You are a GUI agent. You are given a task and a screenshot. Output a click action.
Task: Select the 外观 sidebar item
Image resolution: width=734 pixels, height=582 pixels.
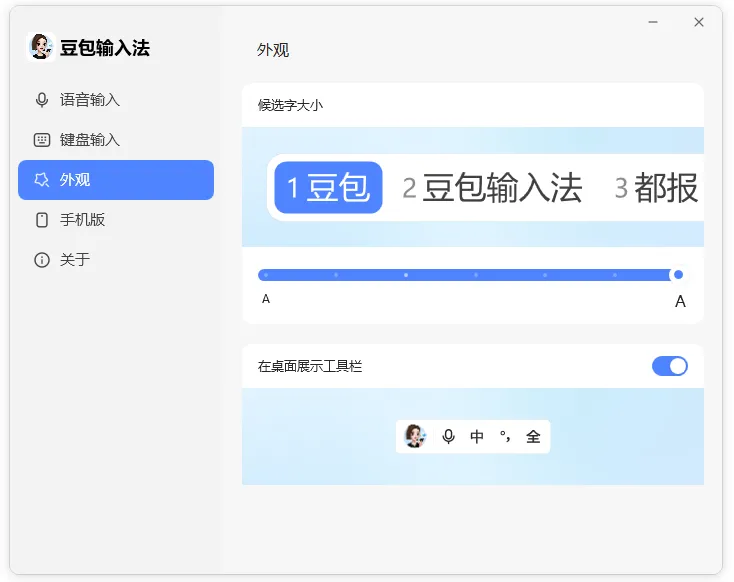pyautogui.click(x=116, y=180)
